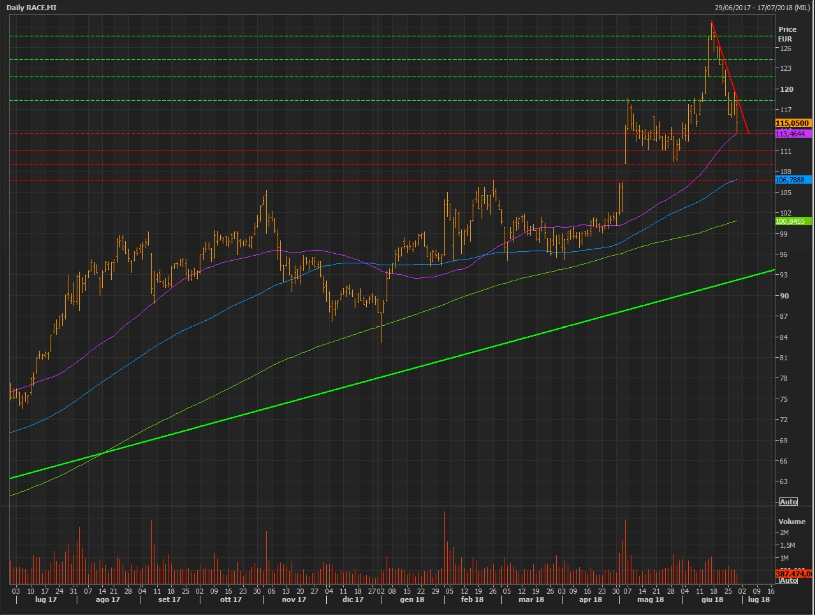
Task: Select the green 100,8455 moving average tag
Action: pyautogui.click(x=792, y=222)
